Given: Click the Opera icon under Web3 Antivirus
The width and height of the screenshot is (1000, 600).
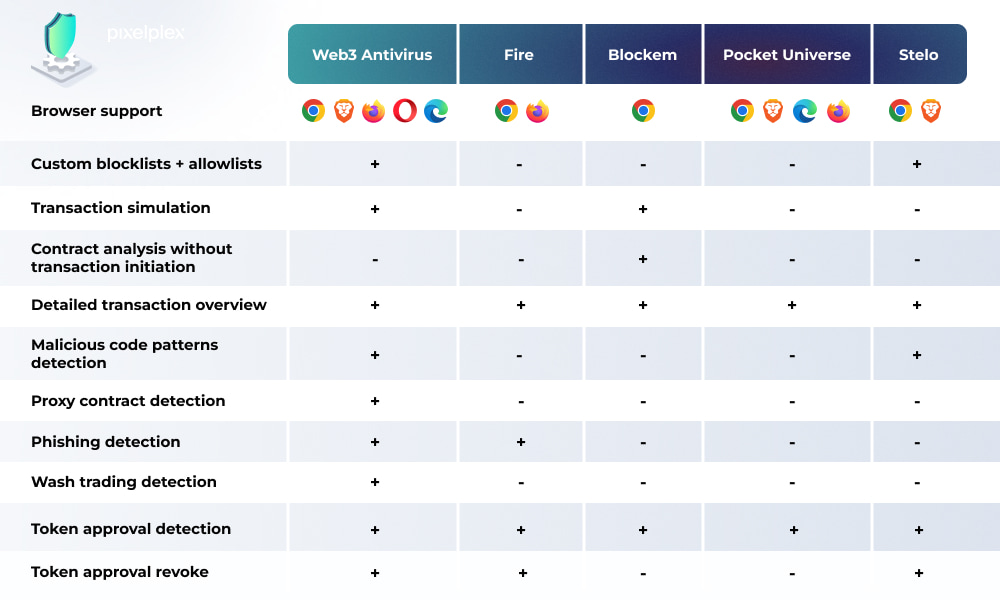Looking at the screenshot, I should pyautogui.click(x=404, y=111).
